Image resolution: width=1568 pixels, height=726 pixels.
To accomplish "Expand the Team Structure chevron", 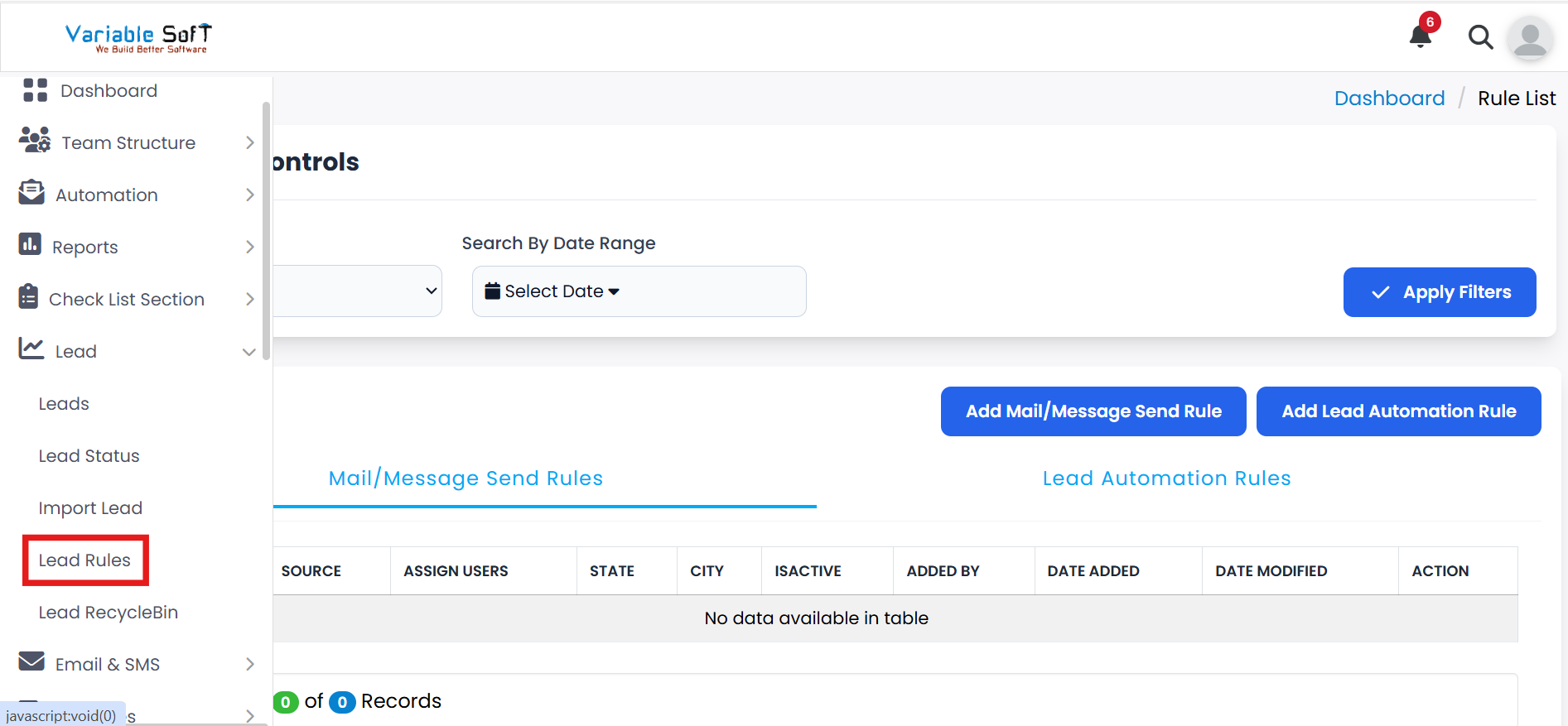I will (x=249, y=143).
